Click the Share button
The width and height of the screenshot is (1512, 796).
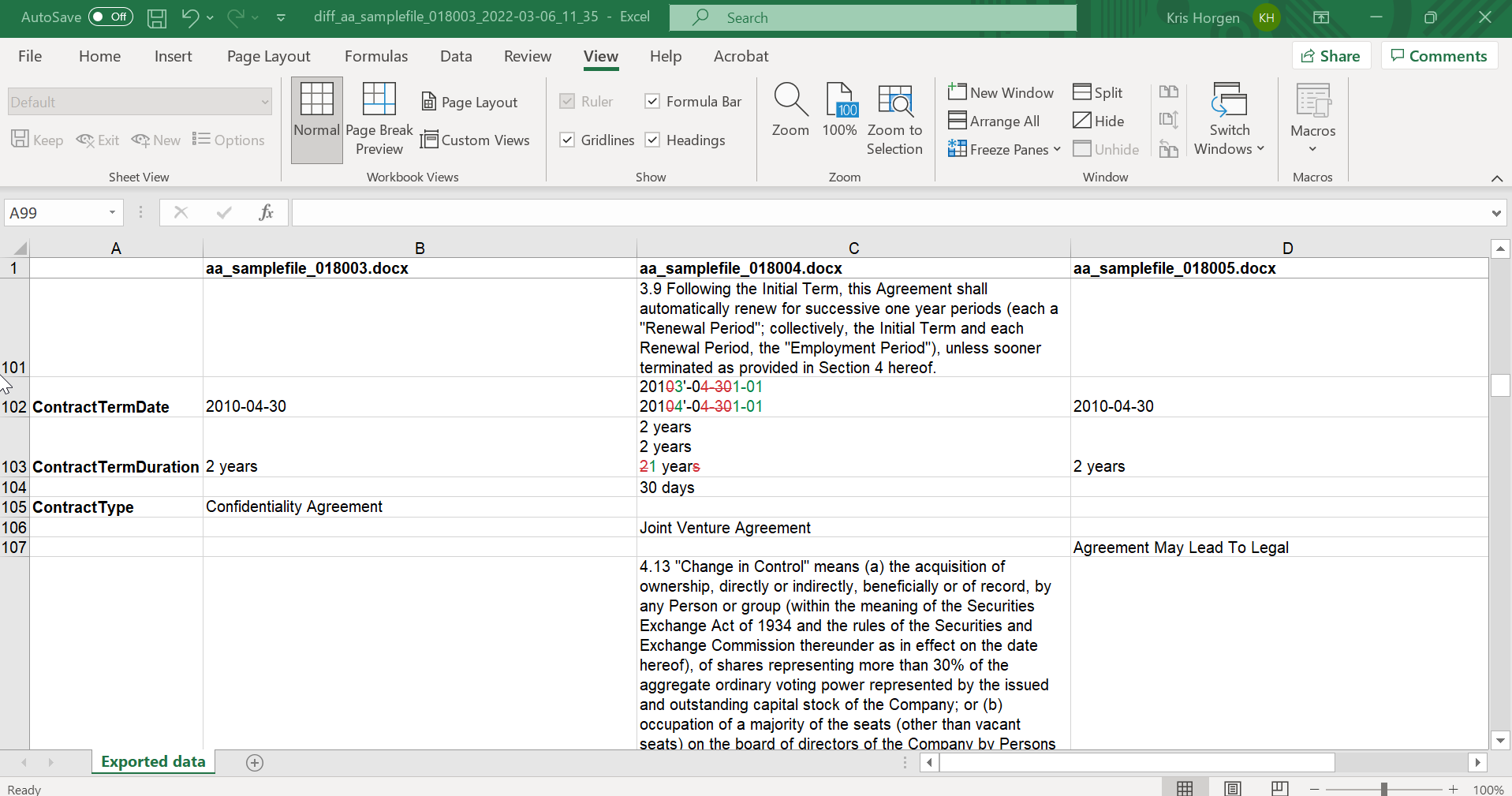1331,55
